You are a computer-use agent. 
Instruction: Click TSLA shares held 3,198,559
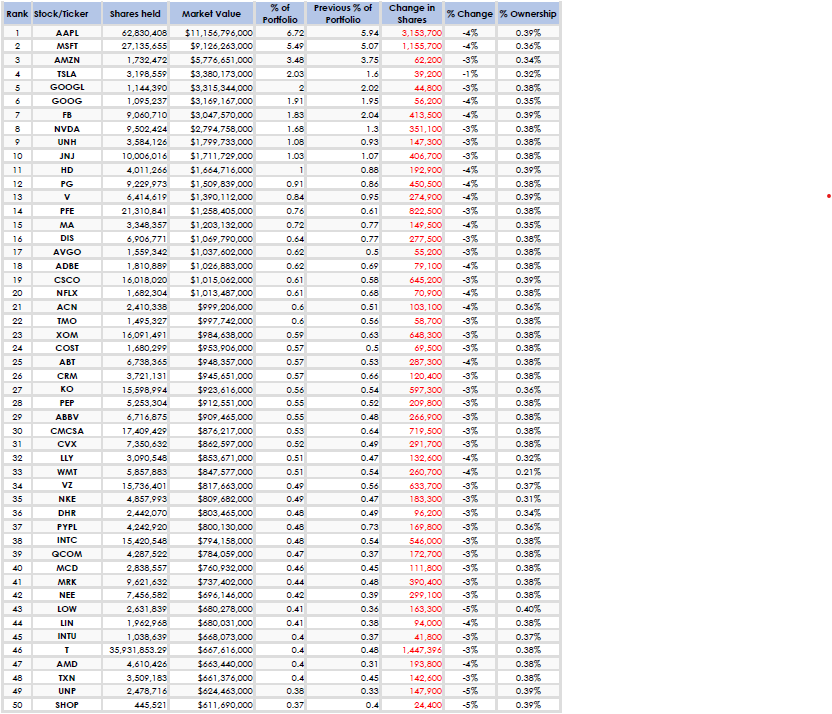pos(135,74)
